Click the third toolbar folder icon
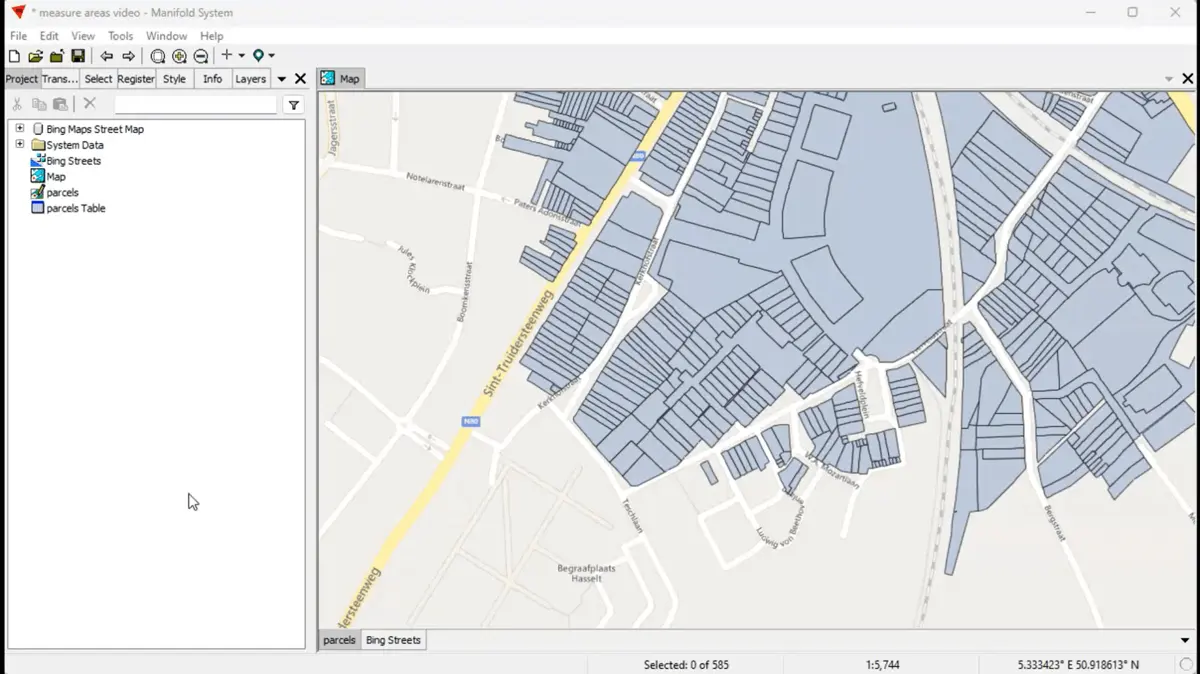The height and width of the screenshot is (674, 1200). click(x=56, y=56)
